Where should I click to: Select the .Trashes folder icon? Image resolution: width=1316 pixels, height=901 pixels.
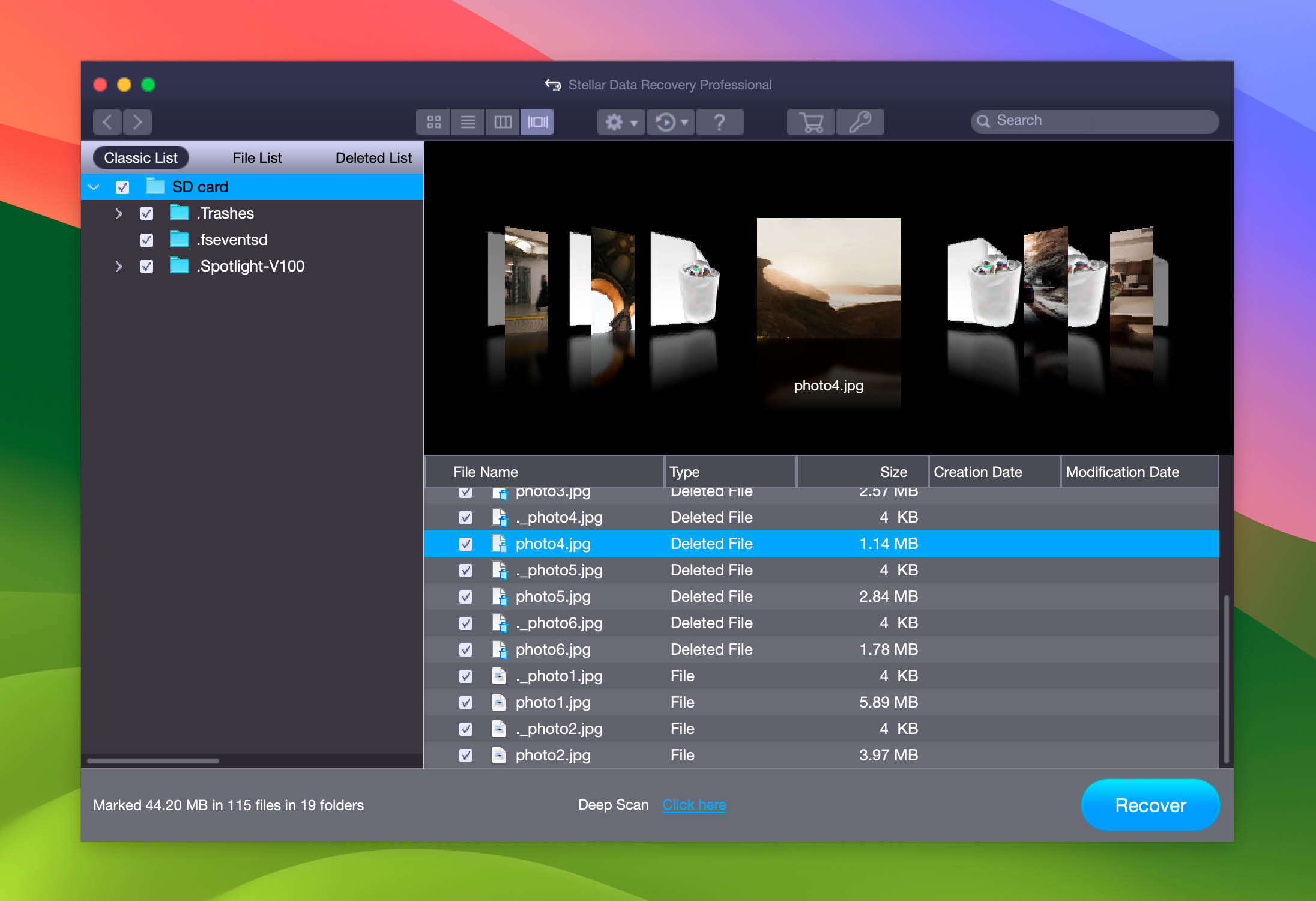click(x=180, y=213)
